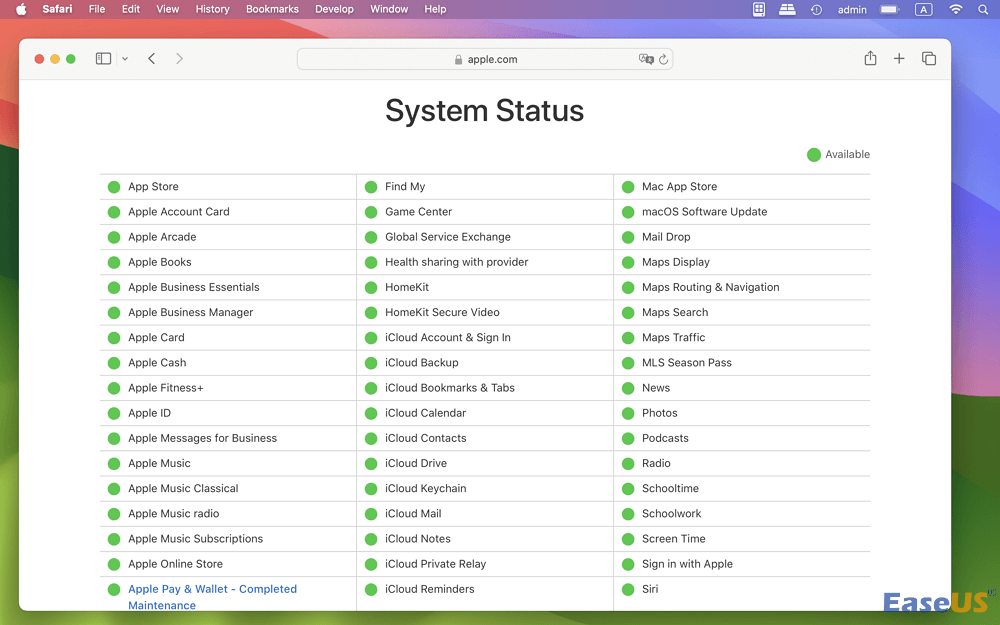Screen dimensions: 1000x625
Task: Click the translate icon in address bar
Action: coord(646,59)
